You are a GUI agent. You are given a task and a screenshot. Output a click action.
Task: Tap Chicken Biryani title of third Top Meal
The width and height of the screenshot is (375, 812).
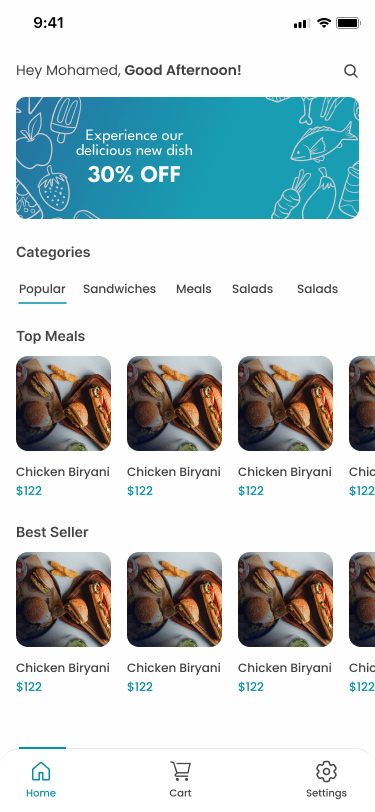click(285, 472)
